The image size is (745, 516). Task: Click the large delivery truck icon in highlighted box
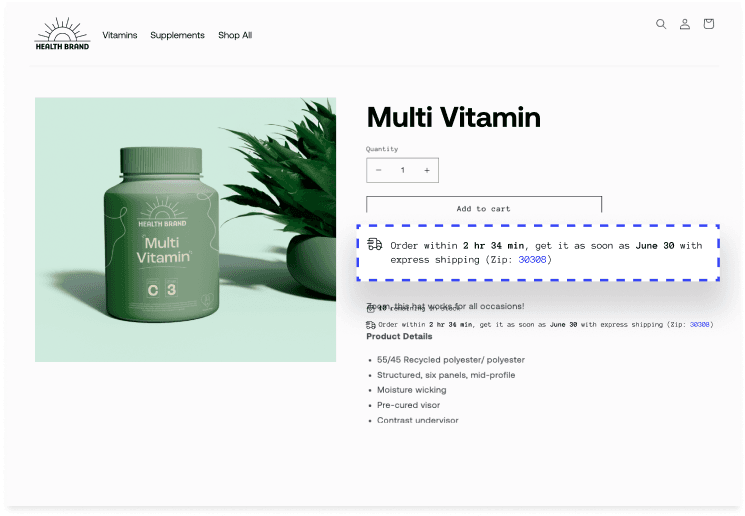click(x=375, y=244)
